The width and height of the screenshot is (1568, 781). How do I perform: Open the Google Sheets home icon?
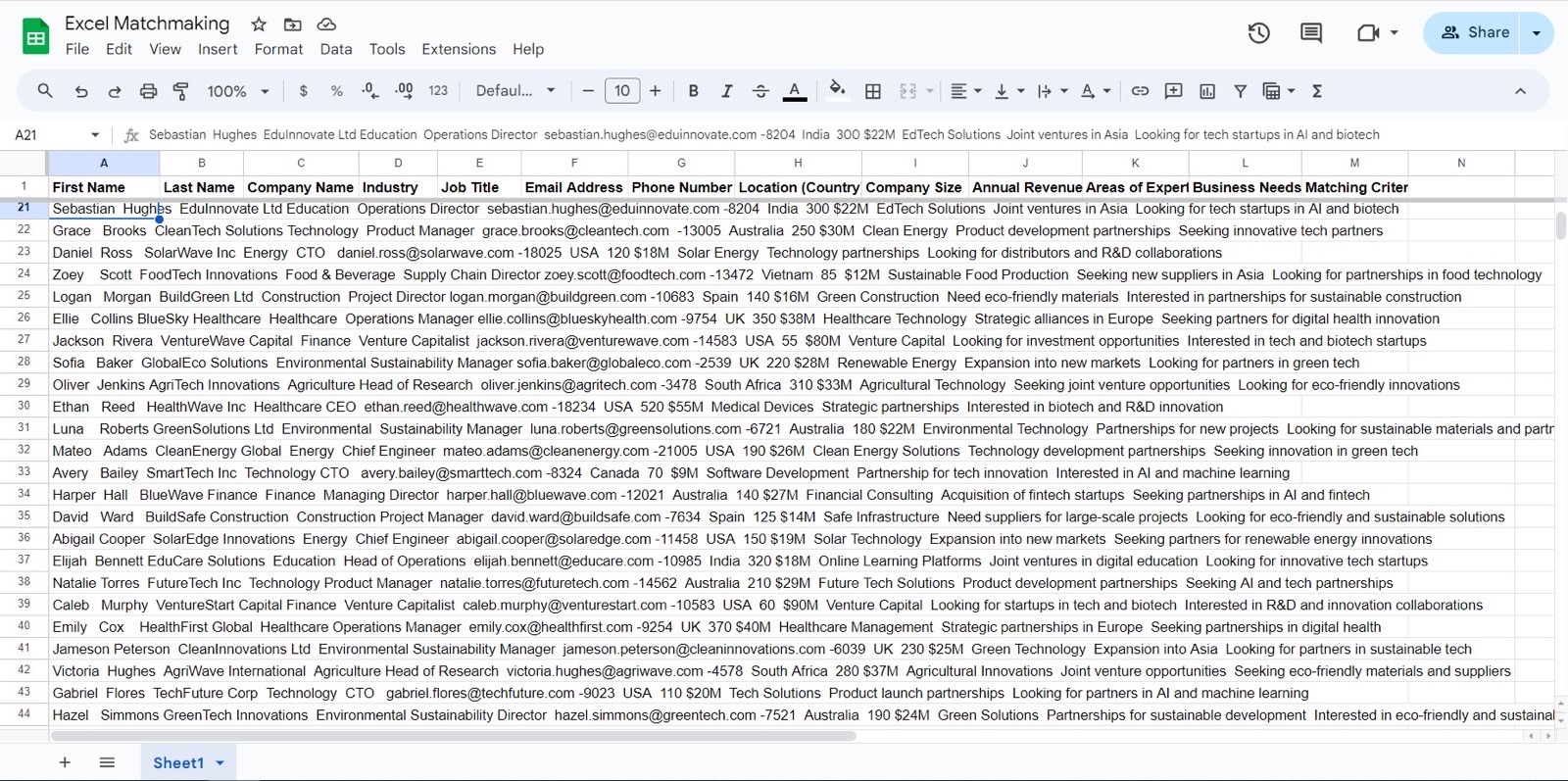coord(36,37)
